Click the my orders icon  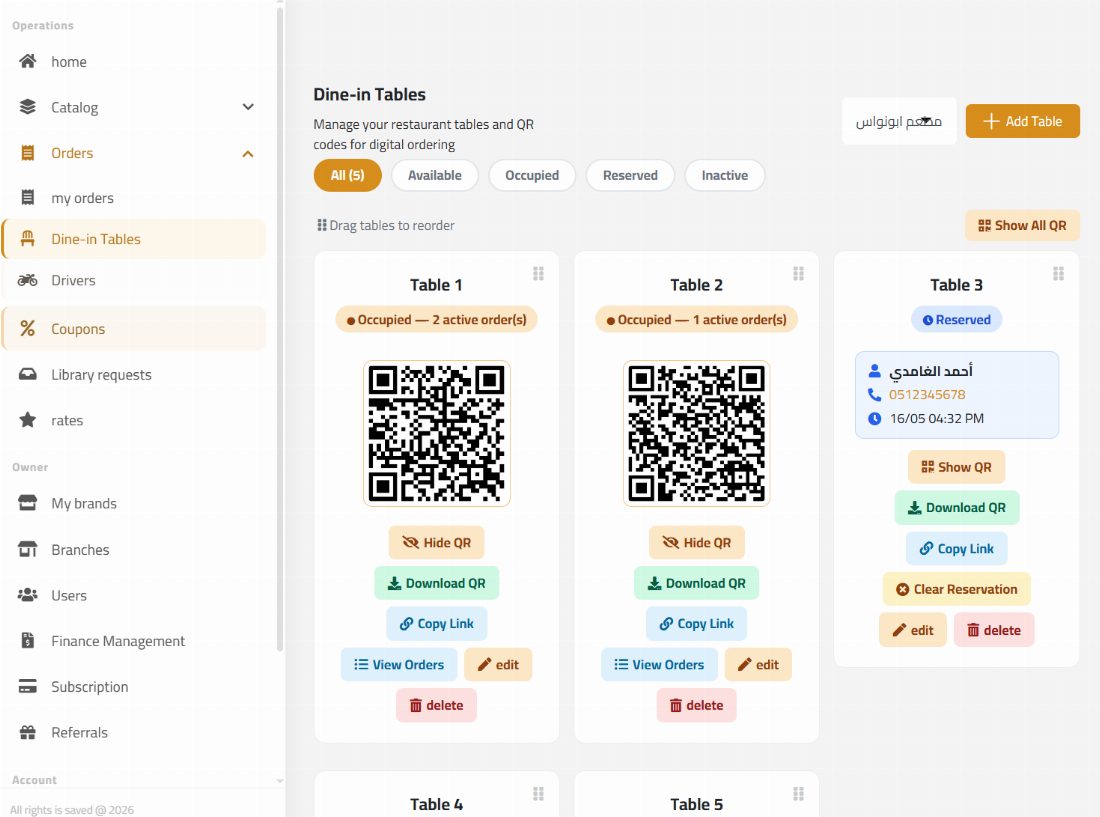click(x=27, y=198)
